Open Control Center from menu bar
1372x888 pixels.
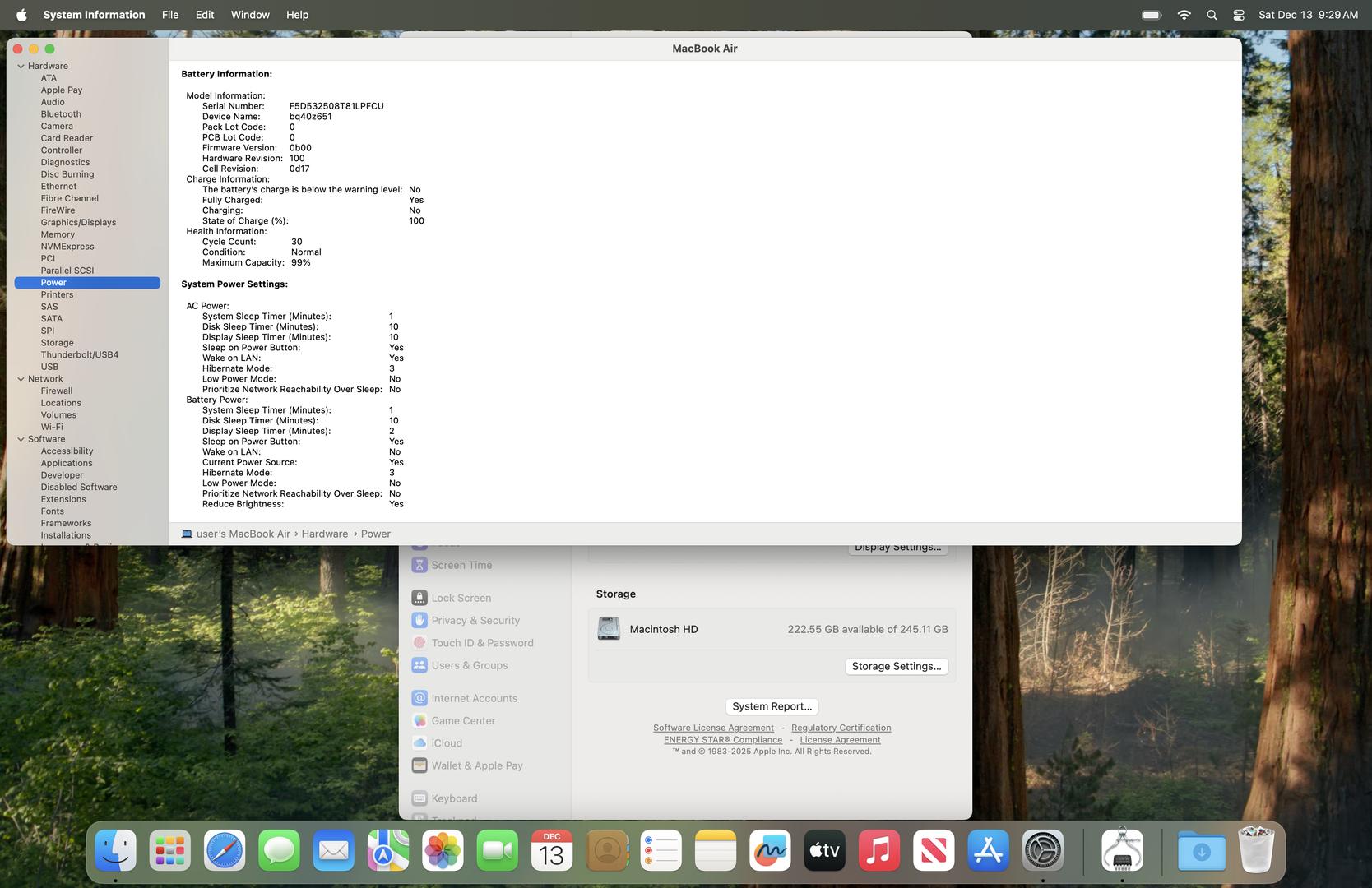1238,15
